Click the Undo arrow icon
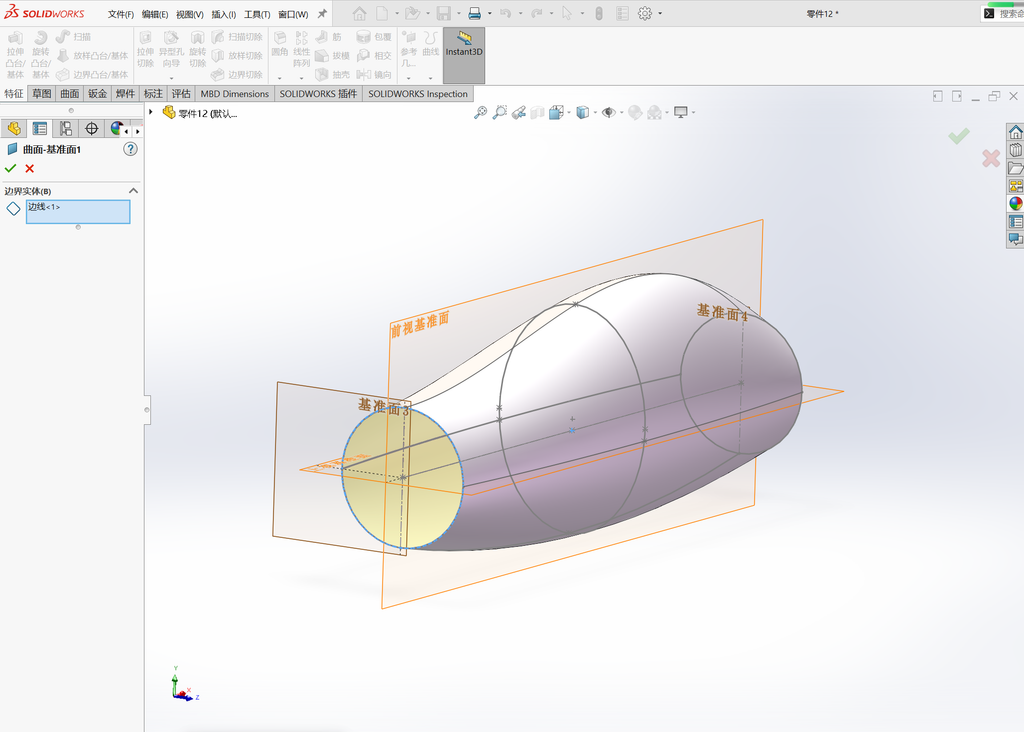 coord(505,13)
